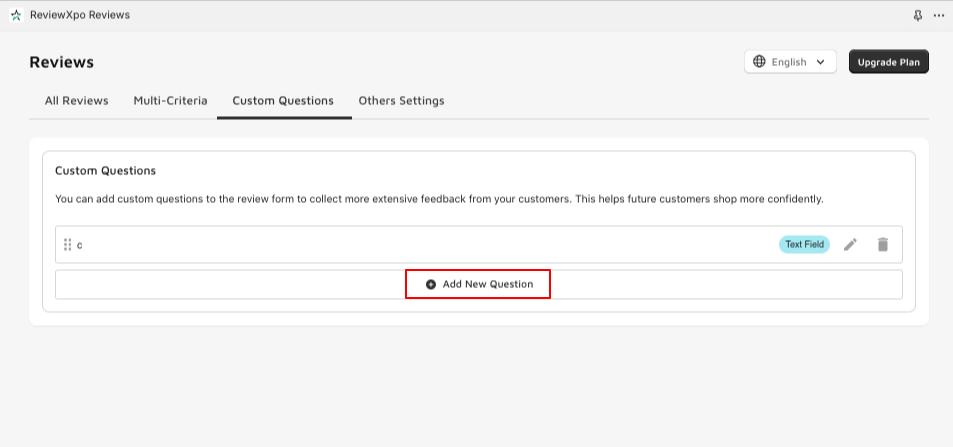The height and width of the screenshot is (447, 953).
Task: Click the ReviewXpo Reviews app title
Action: pyautogui.click(x=80, y=15)
